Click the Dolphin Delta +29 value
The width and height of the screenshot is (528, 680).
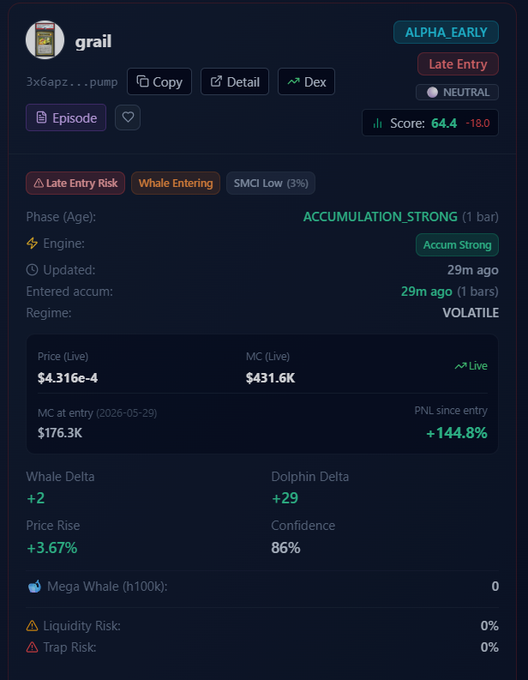[285, 498]
